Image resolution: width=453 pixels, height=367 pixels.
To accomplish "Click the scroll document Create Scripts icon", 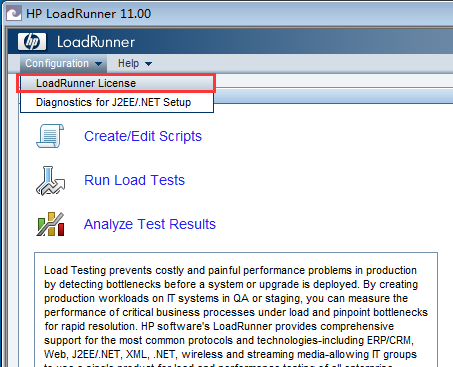I will 50,136.
